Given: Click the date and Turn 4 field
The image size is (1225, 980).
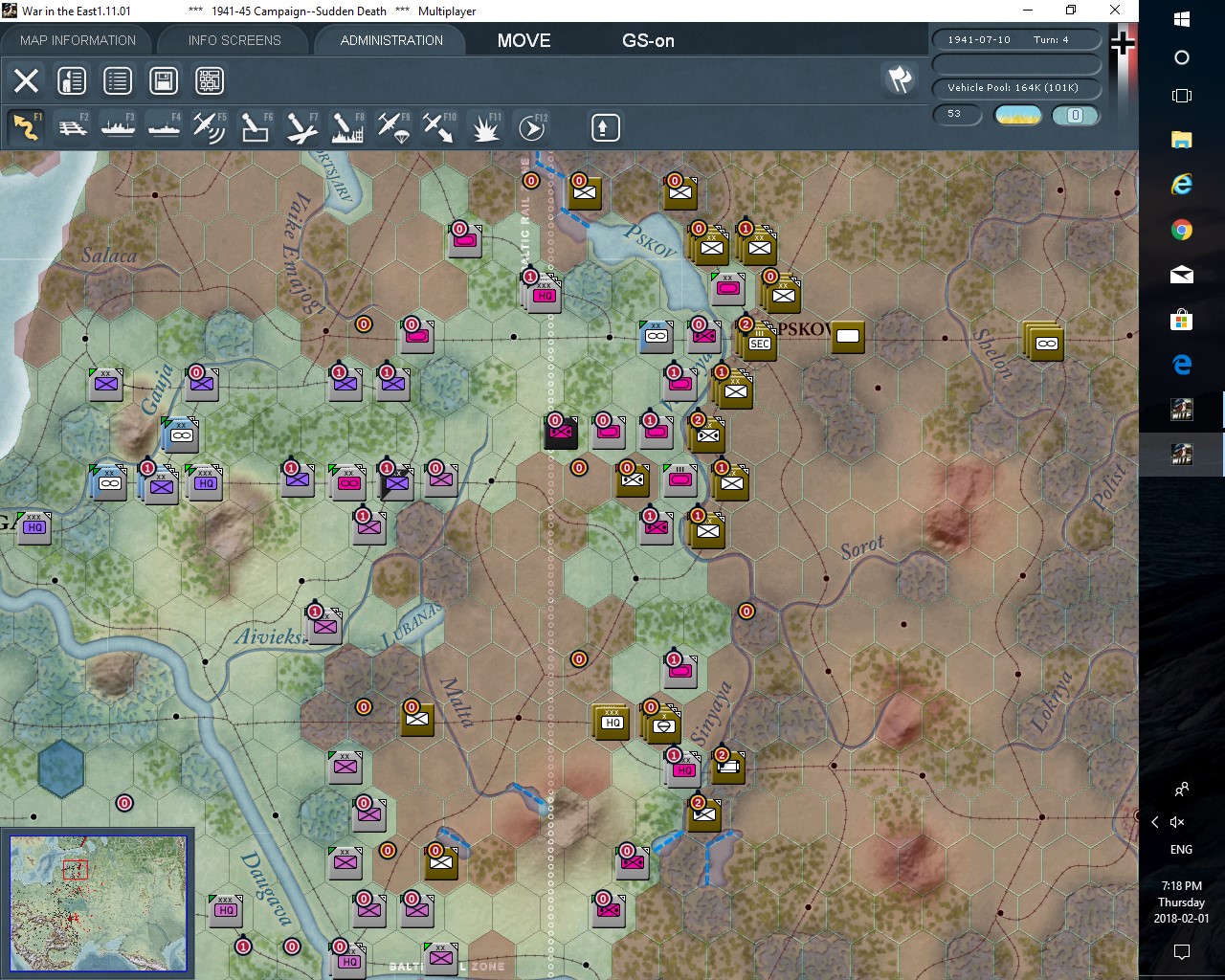Looking at the screenshot, I should click(1015, 40).
